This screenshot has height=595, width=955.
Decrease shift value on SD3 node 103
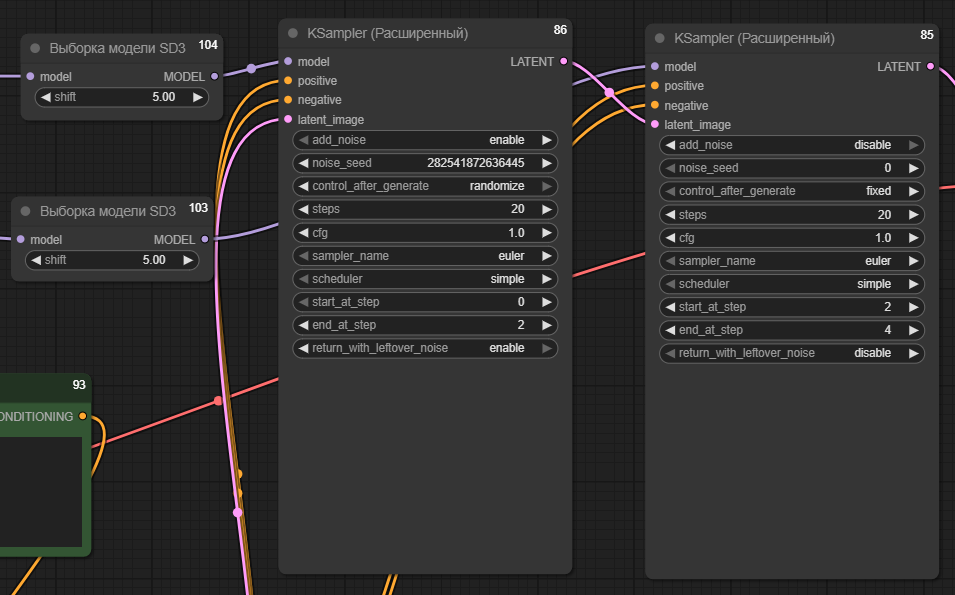point(35,260)
